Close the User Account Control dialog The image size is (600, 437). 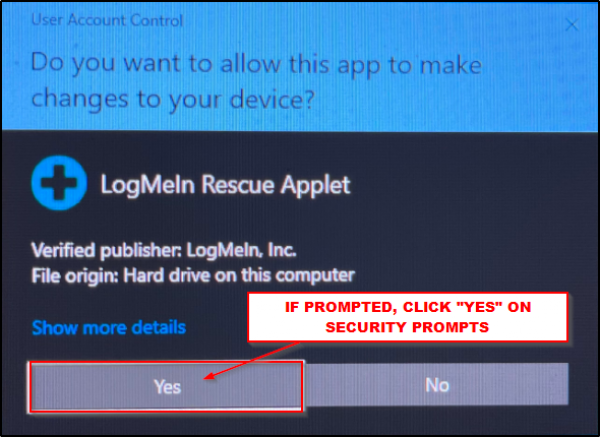point(572,25)
